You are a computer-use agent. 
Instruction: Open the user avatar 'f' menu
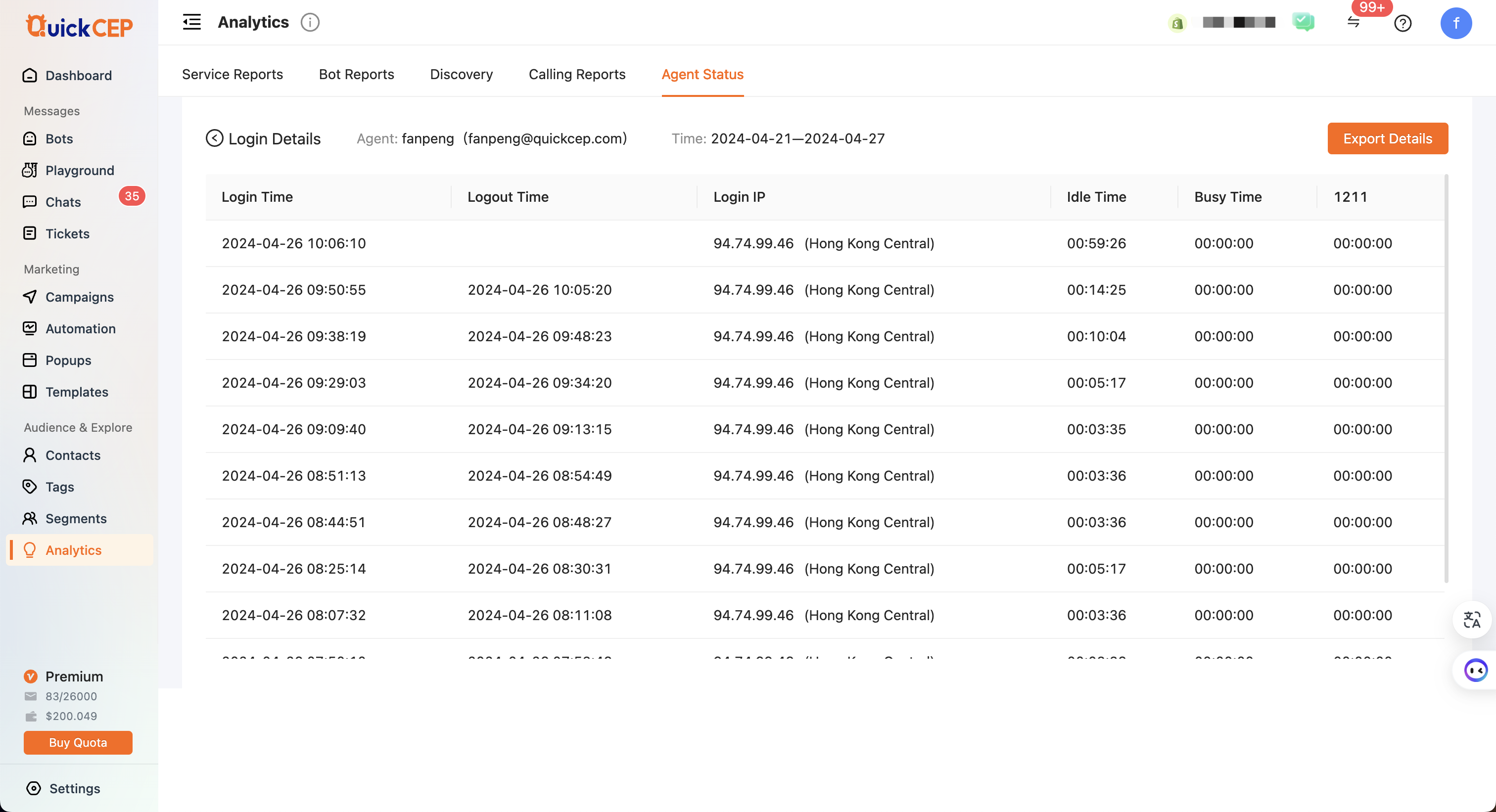[1456, 23]
